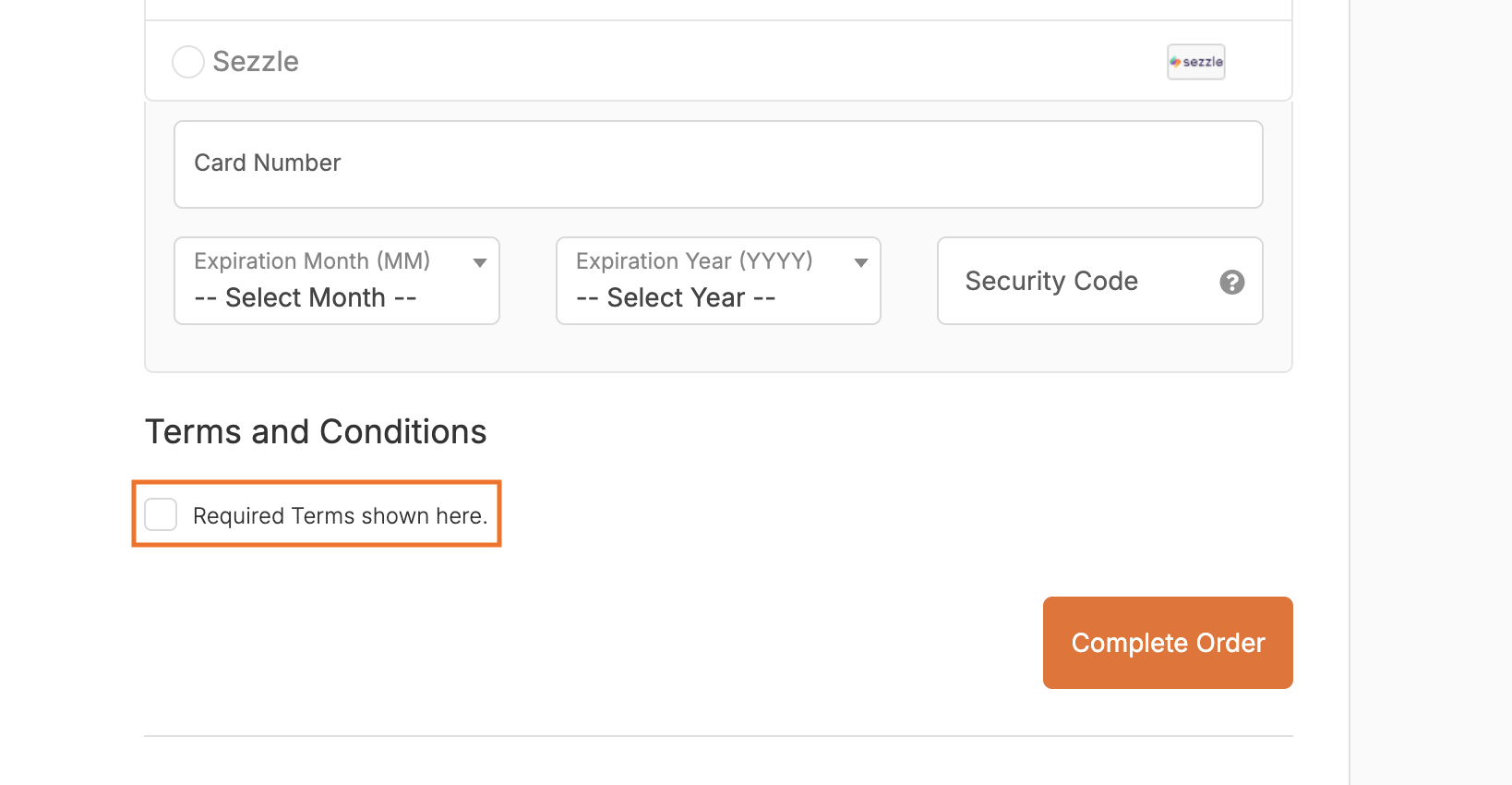Viewport: 1512px width, 785px height.
Task: Focus the Card Number input field
Action: [718, 164]
